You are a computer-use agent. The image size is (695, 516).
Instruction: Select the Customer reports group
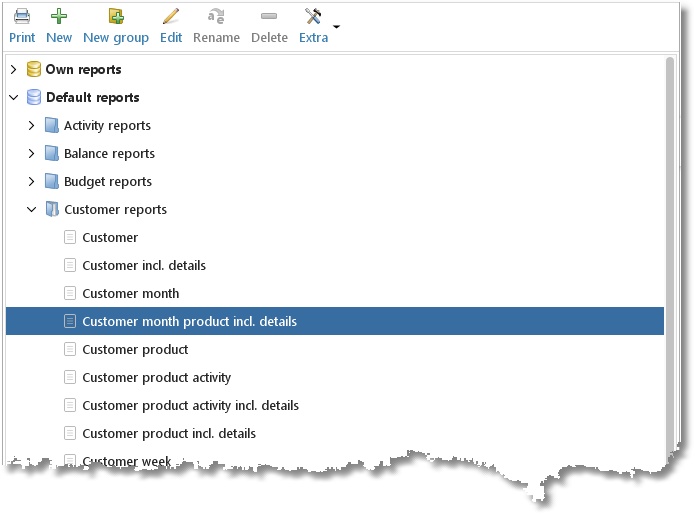click(x=116, y=210)
